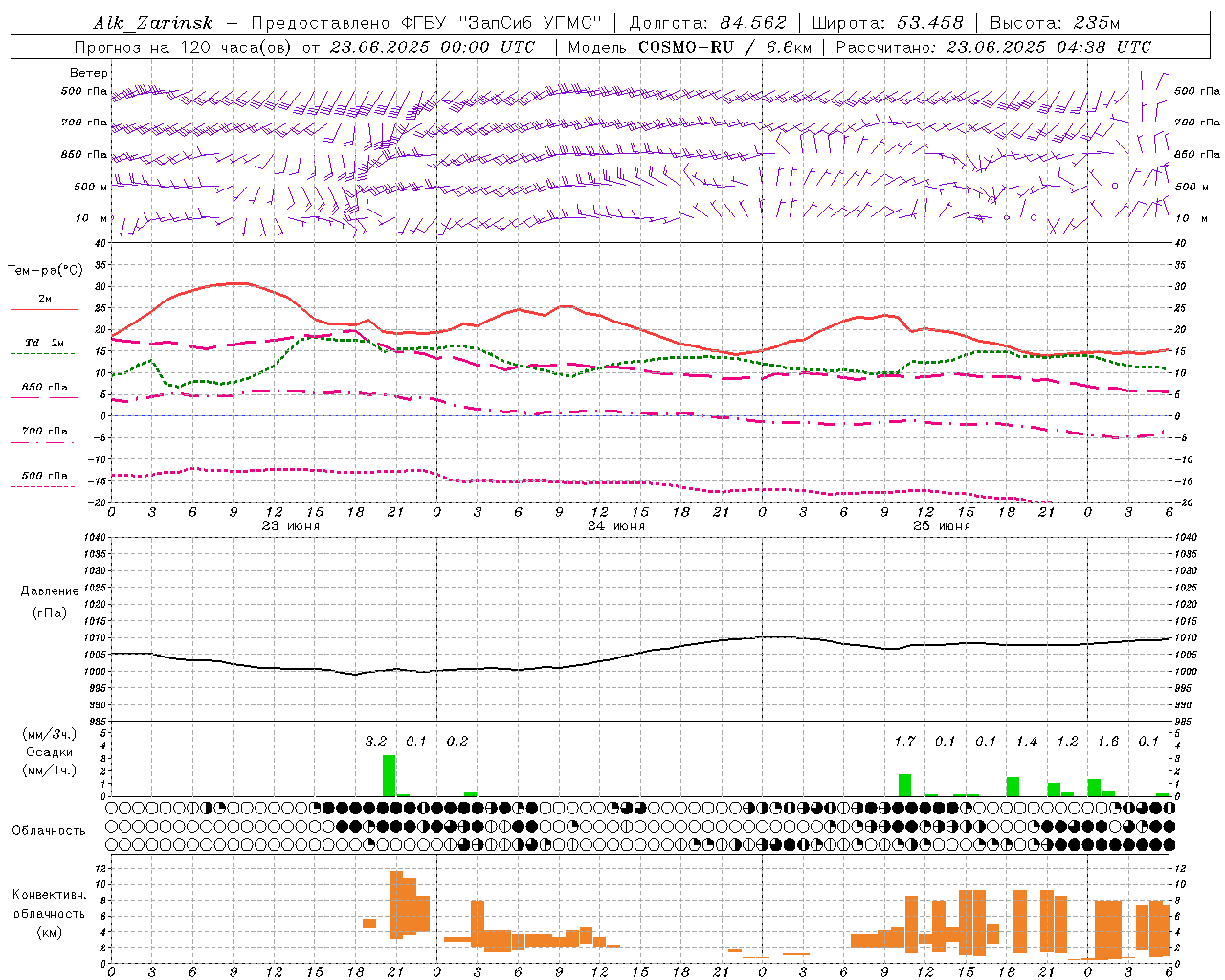Click the 3.2 precipitation amount value

pyautogui.click(x=376, y=741)
